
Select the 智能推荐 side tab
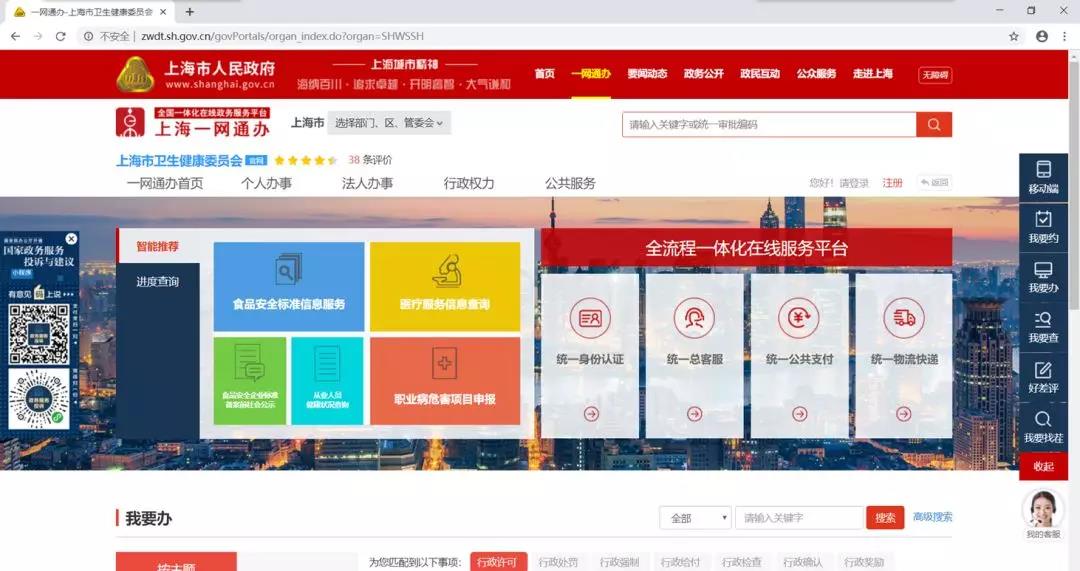pos(158,246)
